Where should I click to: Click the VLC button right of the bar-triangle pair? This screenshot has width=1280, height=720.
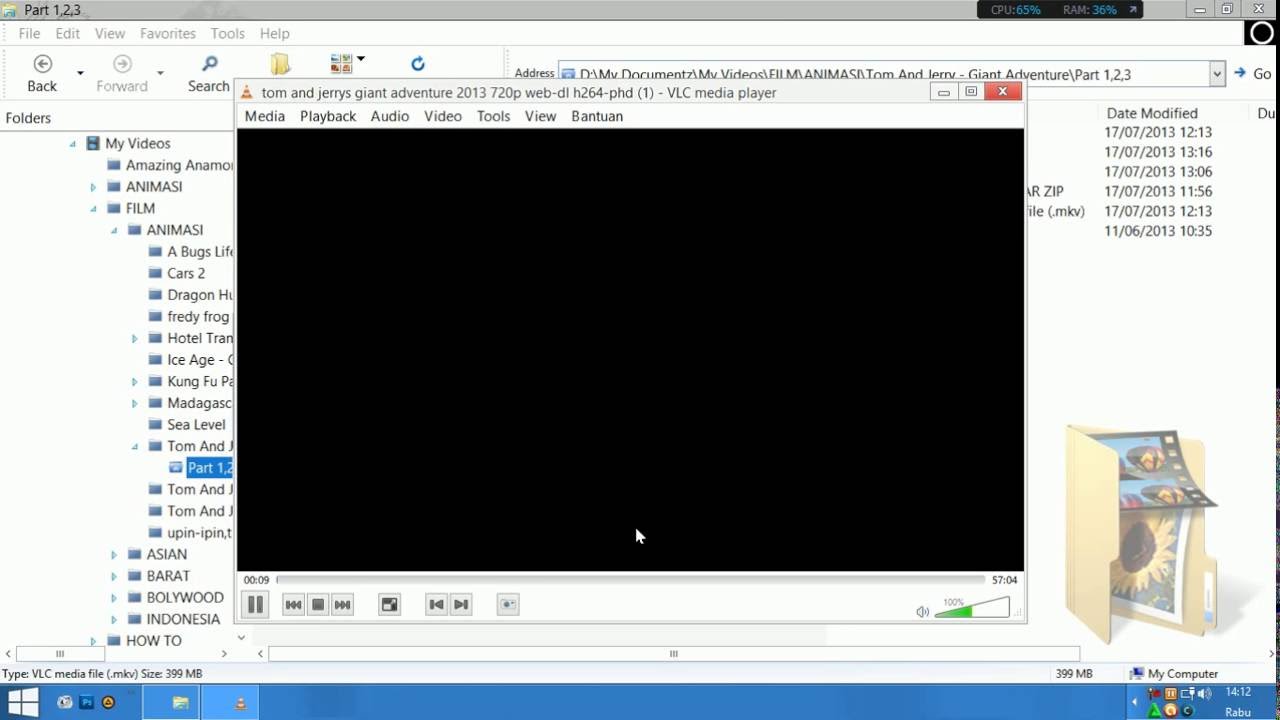tap(508, 604)
